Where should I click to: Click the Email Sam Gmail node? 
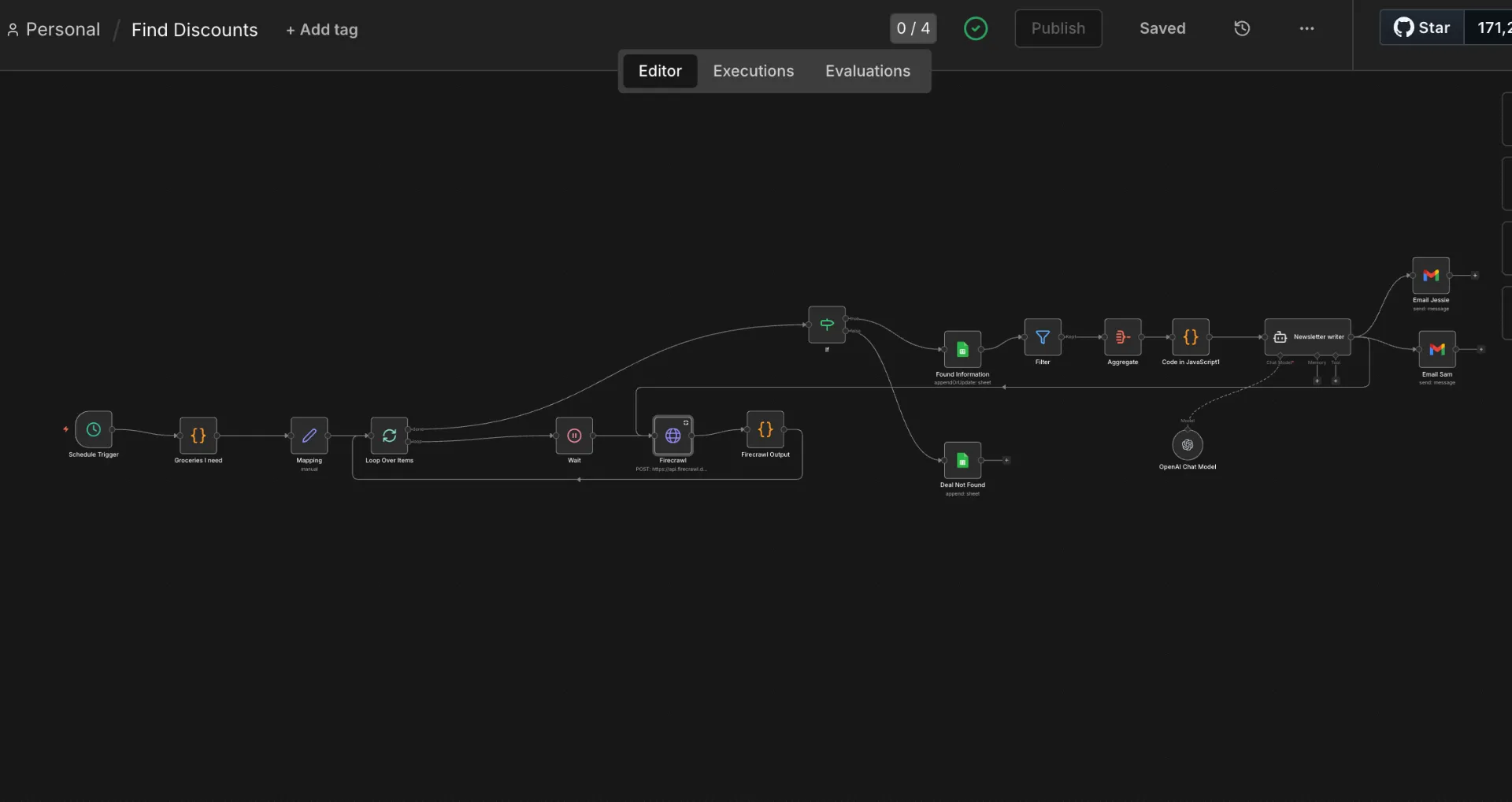click(1436, 349)
